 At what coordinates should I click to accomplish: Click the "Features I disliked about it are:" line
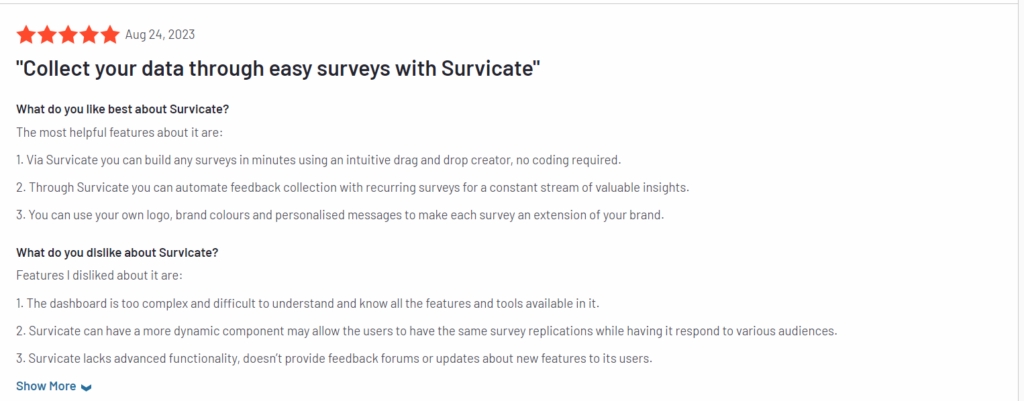(99, 275)
